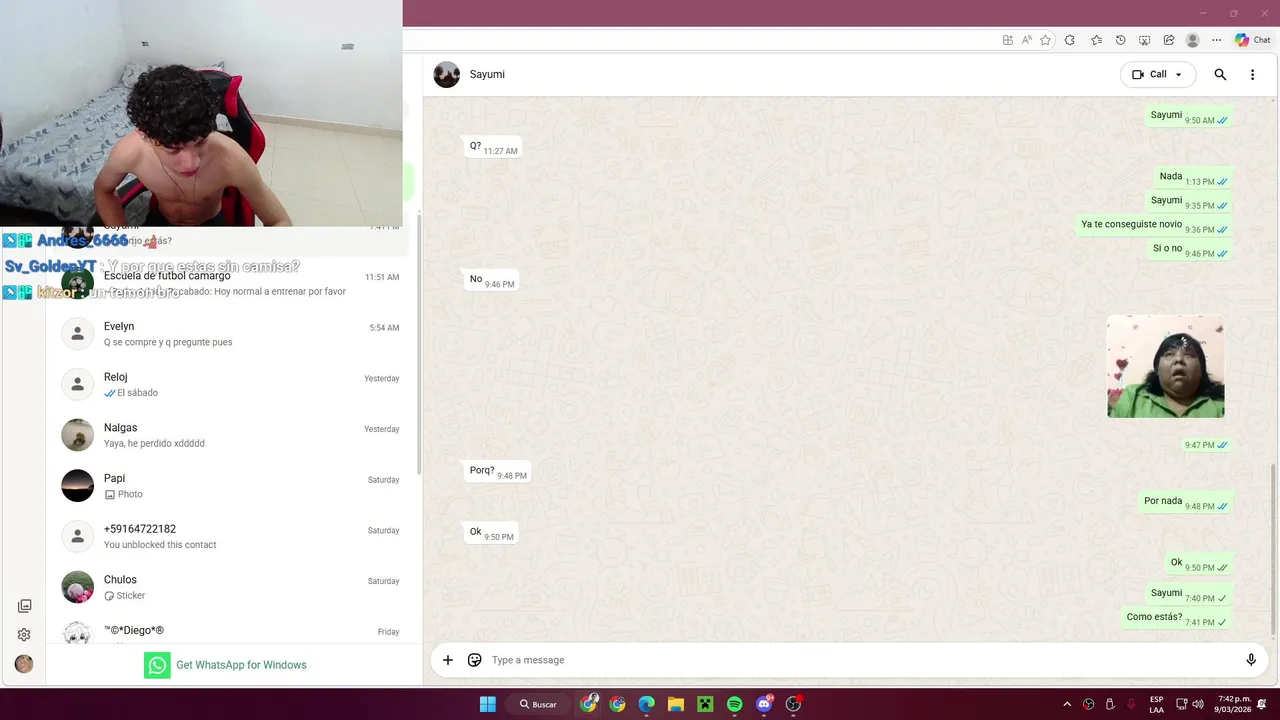Open your WhatsApp profile avatar
Screen dimensions: 1280x720
tap(24, 664)
